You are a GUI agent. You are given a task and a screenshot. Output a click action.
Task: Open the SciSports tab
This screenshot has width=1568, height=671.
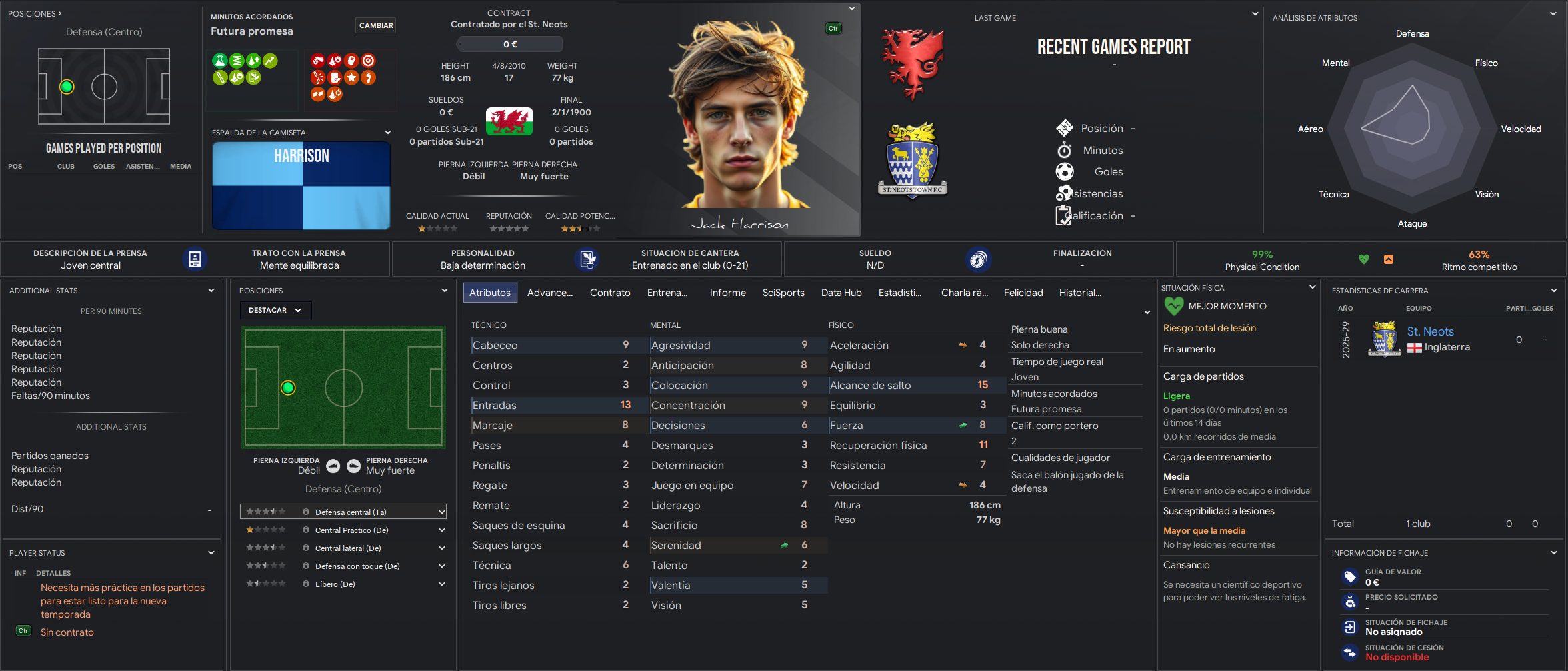[x=783, y=293]
